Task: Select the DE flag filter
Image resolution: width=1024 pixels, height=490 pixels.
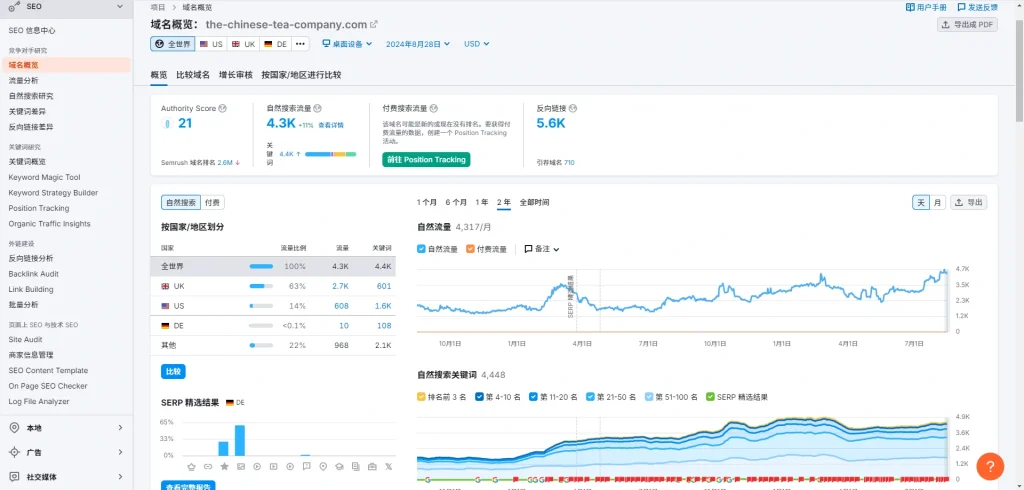Action: point(276,44)
